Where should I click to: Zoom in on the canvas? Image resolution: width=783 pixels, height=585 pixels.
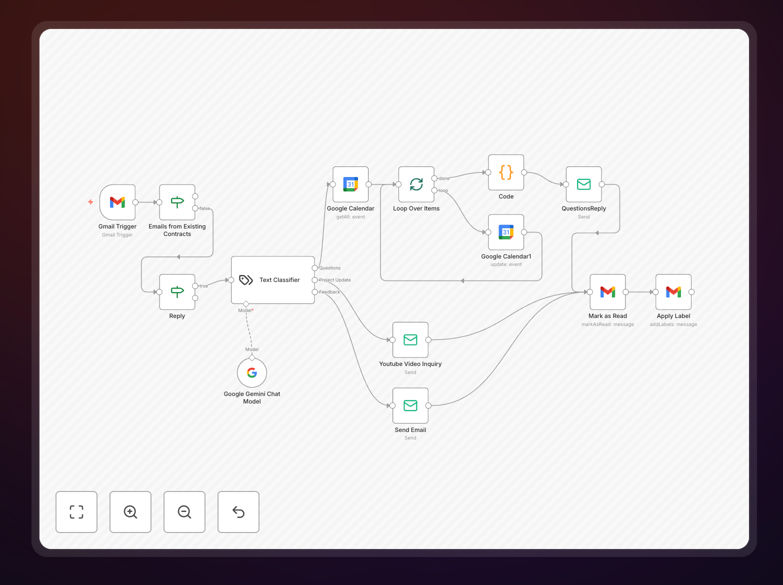click(130, 512)
